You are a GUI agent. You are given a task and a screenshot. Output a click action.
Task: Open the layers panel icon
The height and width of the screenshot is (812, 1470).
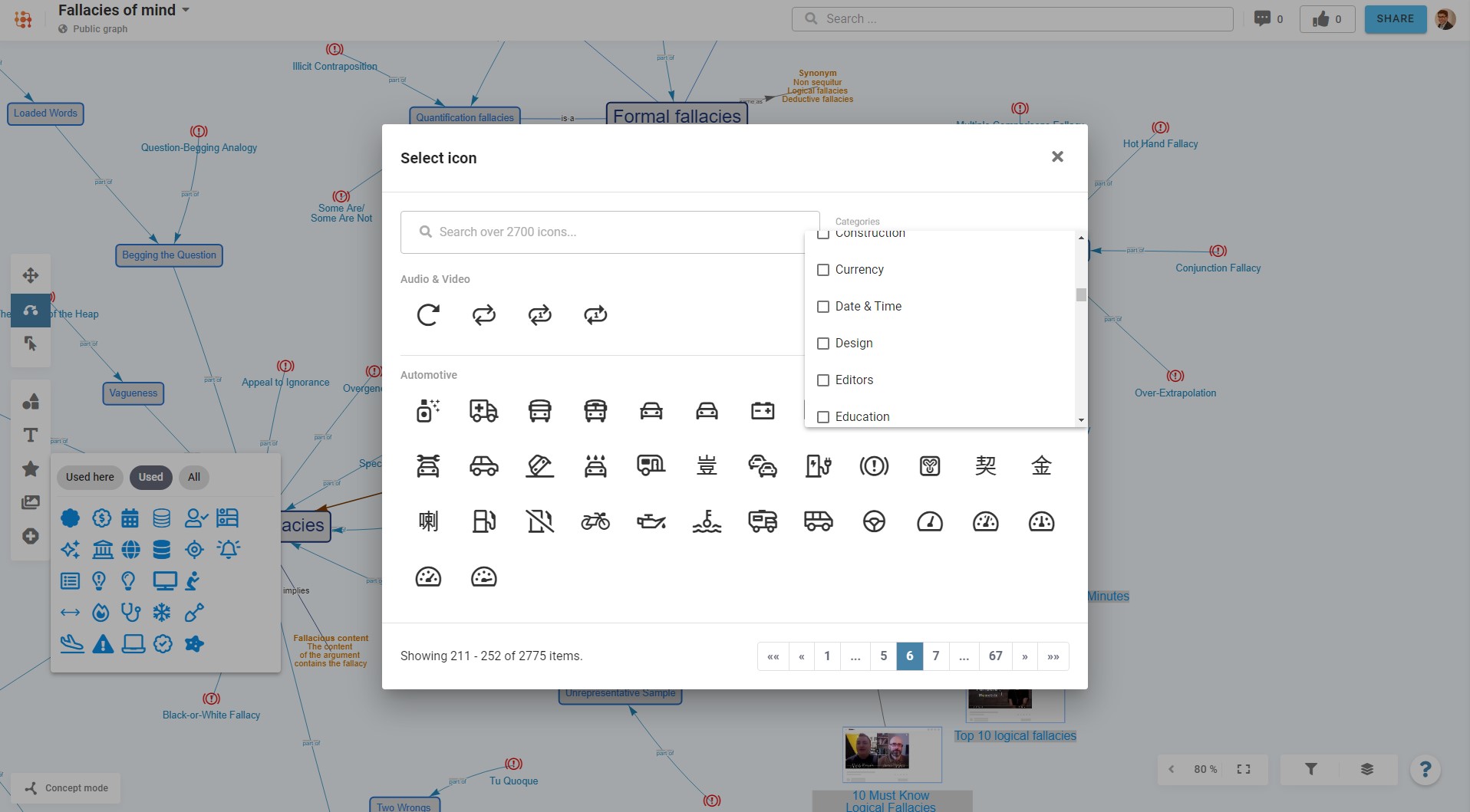click(x=1366, y=769)
